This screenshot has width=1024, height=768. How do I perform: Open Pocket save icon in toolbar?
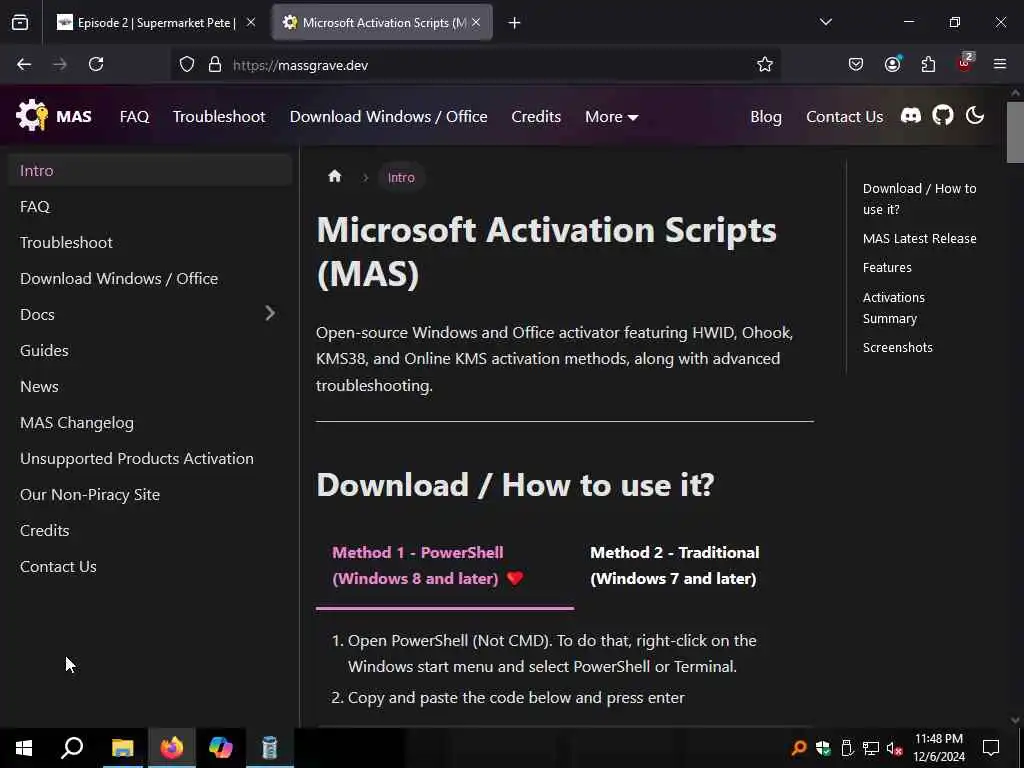coord(856,64)
